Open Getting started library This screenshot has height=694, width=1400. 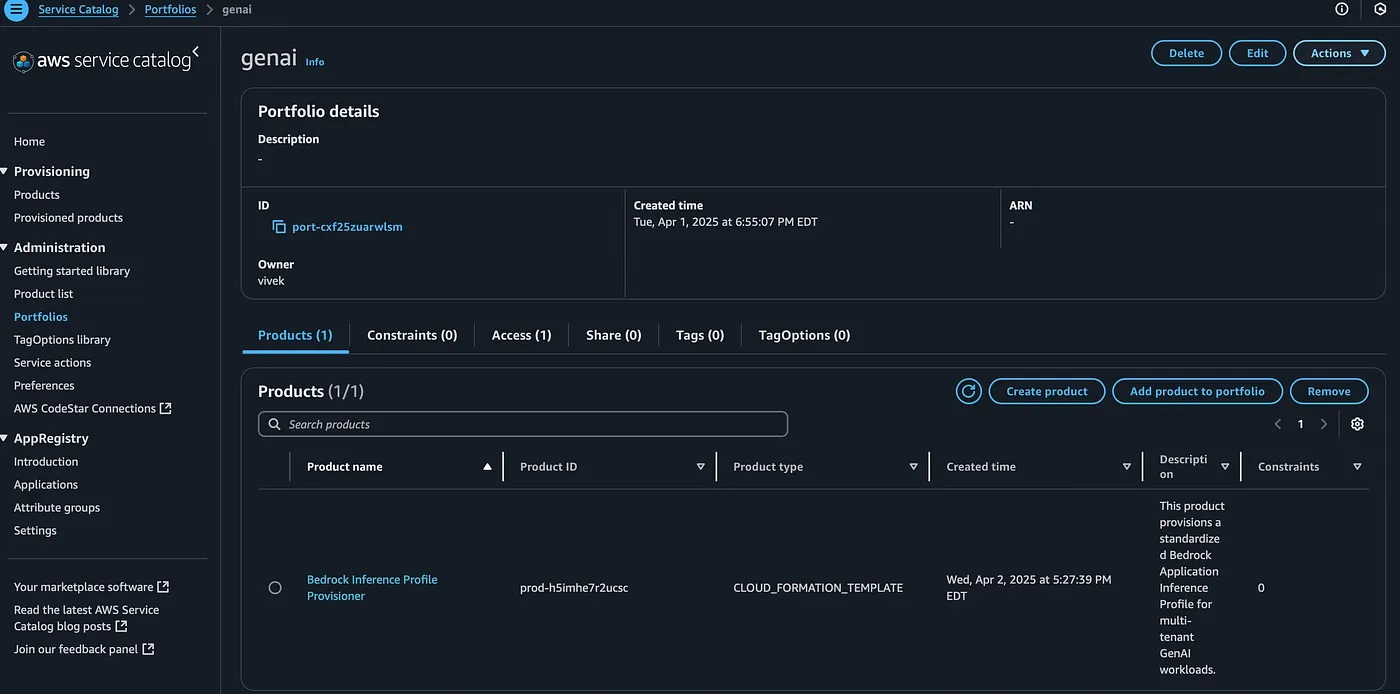pos(72,271)
